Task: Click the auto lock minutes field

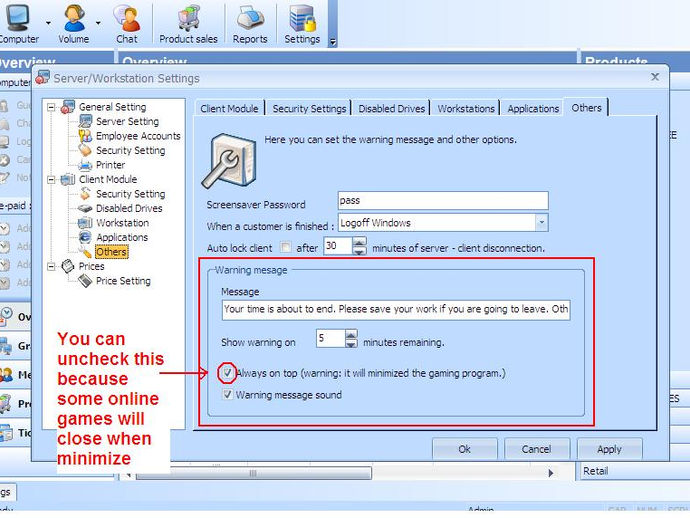Action: (338, 246)
